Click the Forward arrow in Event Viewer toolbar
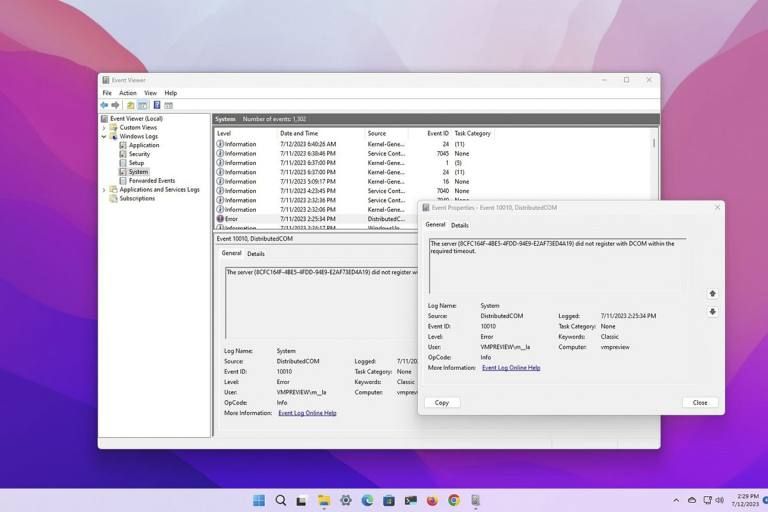Screen dimensions: 768x512 [116, 105]
